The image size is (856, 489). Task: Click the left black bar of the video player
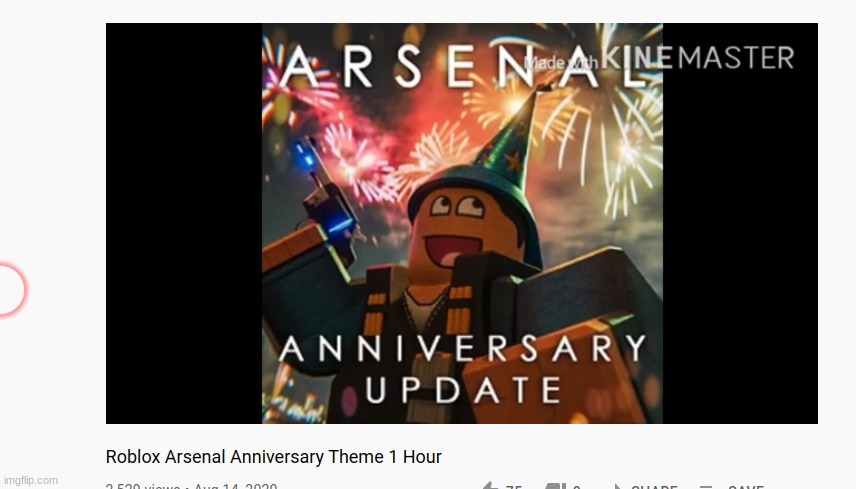point(184,223)
